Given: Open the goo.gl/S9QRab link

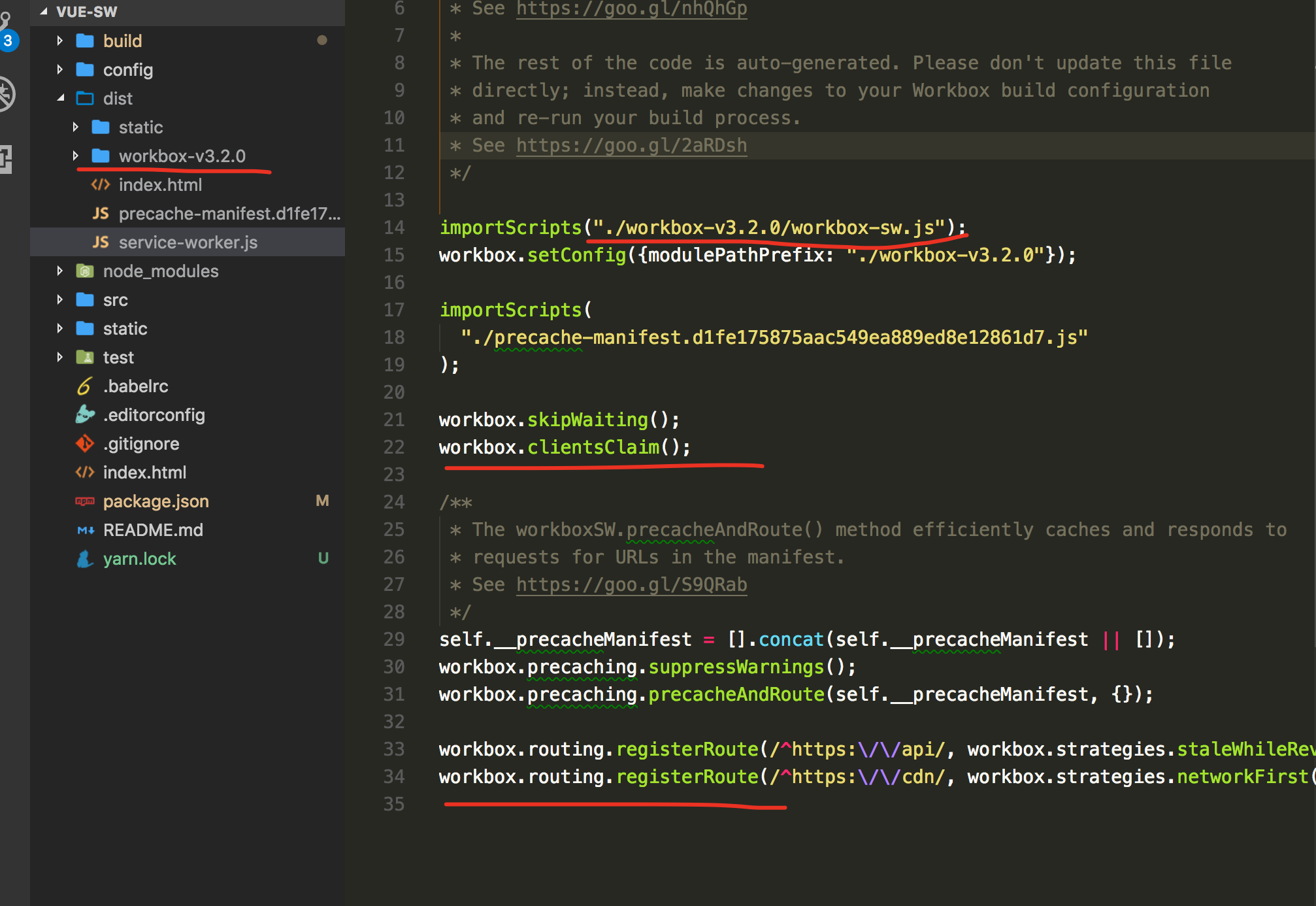Looking at the screenshot, I should click(x=631, y=584).
